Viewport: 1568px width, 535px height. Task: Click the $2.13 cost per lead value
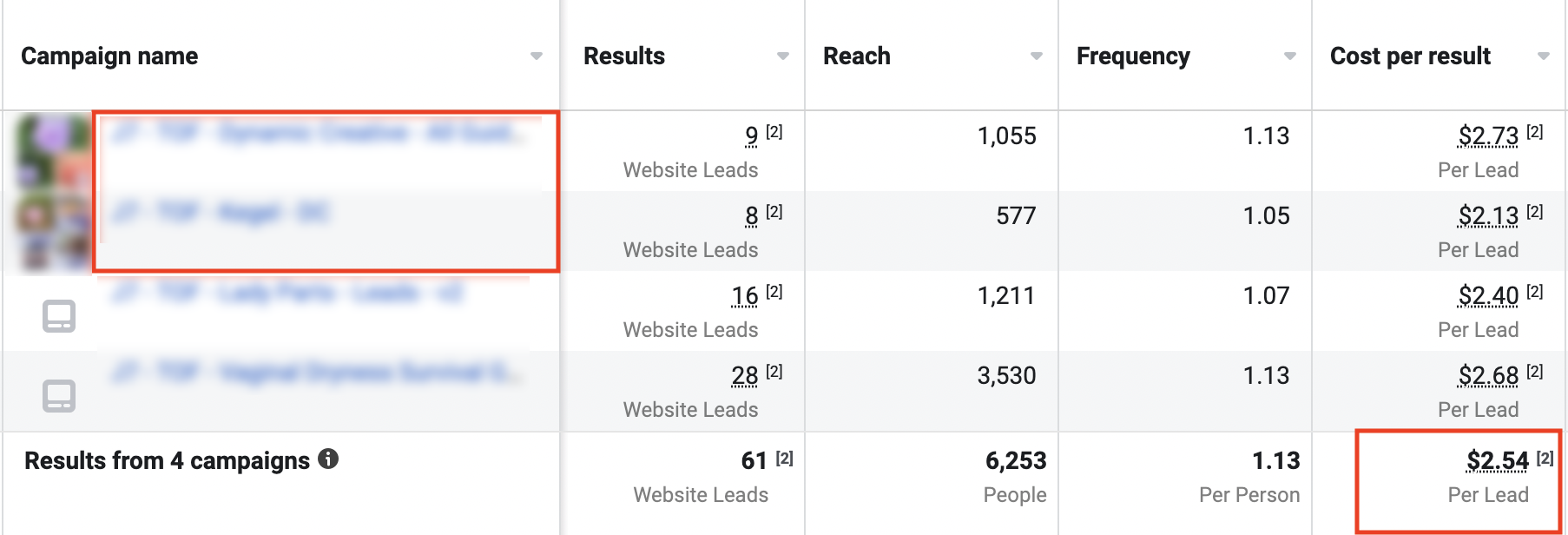point(1488,216)
